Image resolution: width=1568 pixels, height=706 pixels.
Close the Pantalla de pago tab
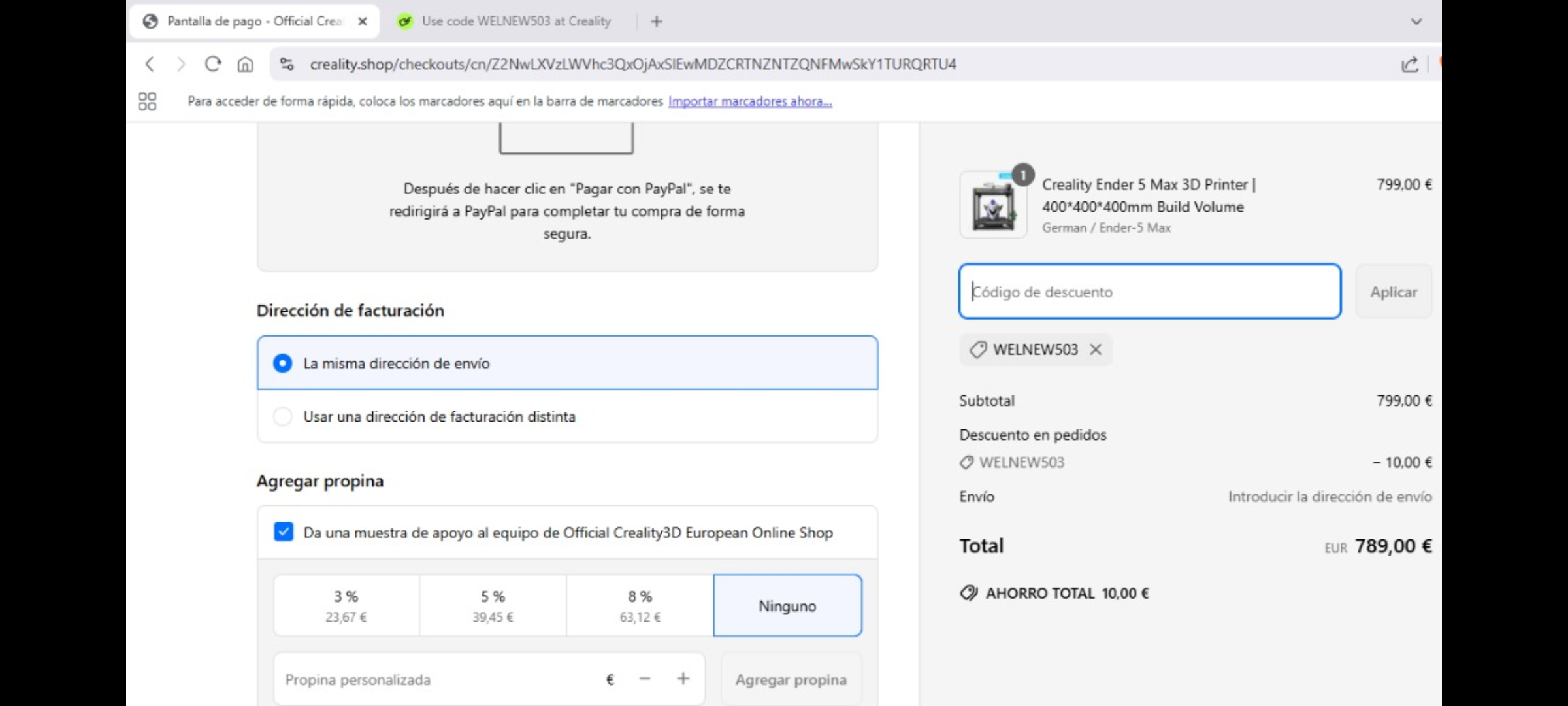363,22
